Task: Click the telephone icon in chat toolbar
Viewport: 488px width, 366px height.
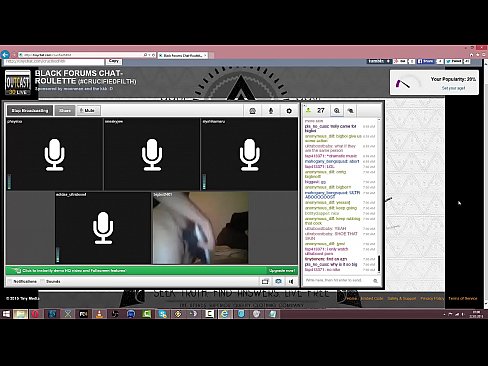Action: [x=252, y=111]
